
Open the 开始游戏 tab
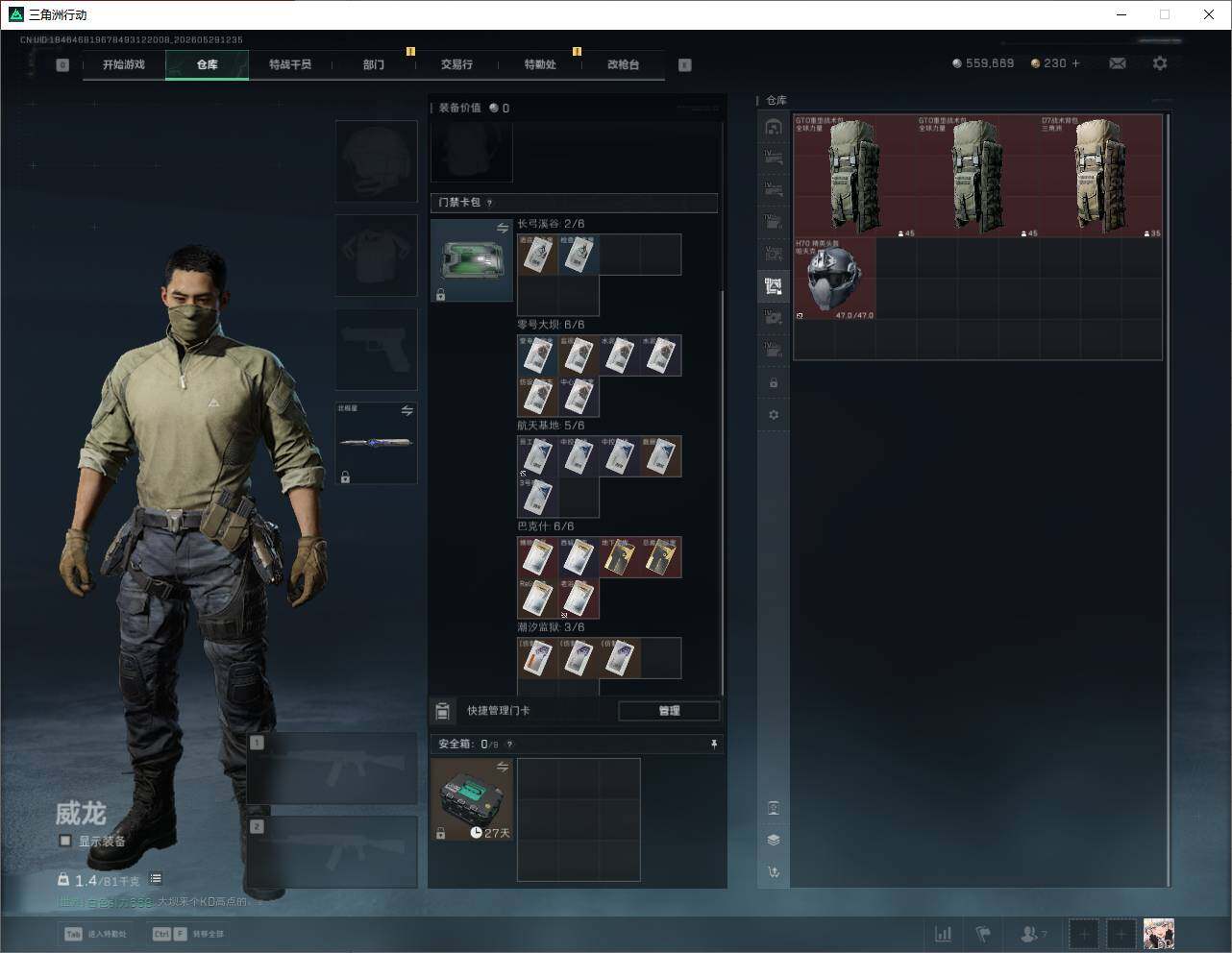(x=124, y=64)
